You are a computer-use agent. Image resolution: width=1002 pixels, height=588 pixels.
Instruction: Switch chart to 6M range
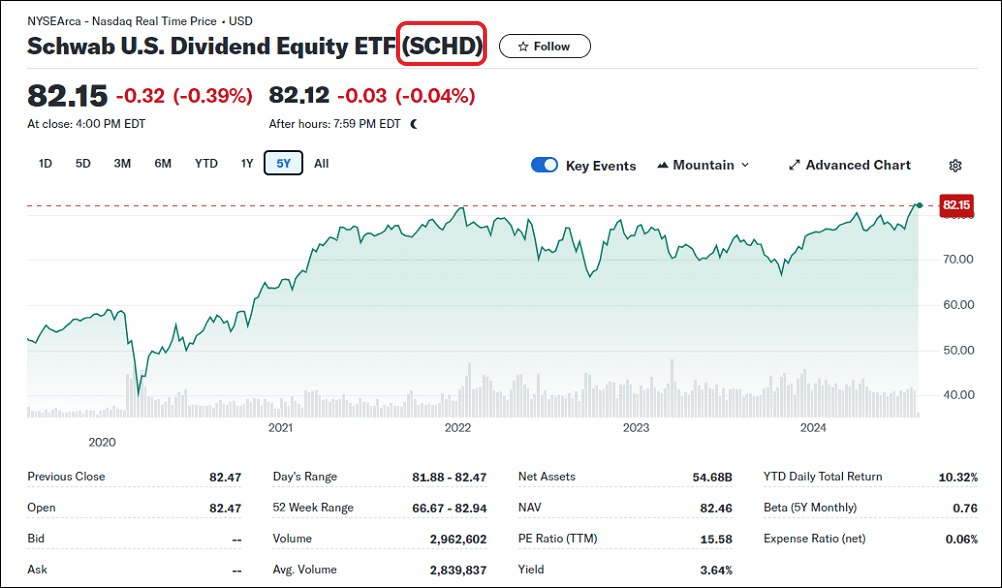click(x=163, y=164)
